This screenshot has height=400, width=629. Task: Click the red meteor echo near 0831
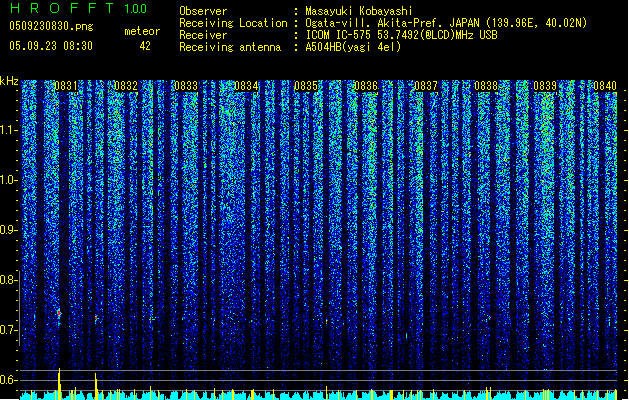point(59,313)
